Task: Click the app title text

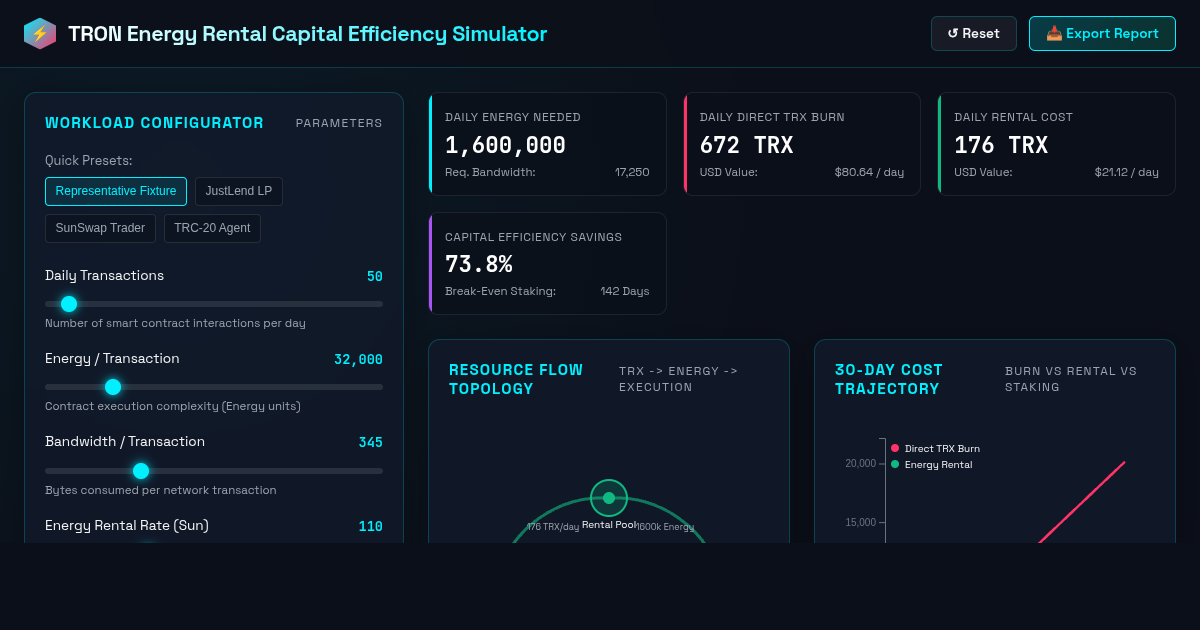Action: click(307, 34)
